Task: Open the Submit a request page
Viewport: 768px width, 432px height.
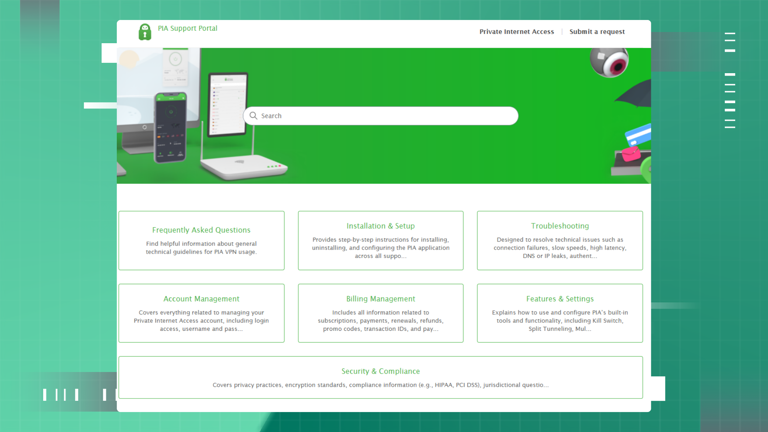Action: coord(597,31)
